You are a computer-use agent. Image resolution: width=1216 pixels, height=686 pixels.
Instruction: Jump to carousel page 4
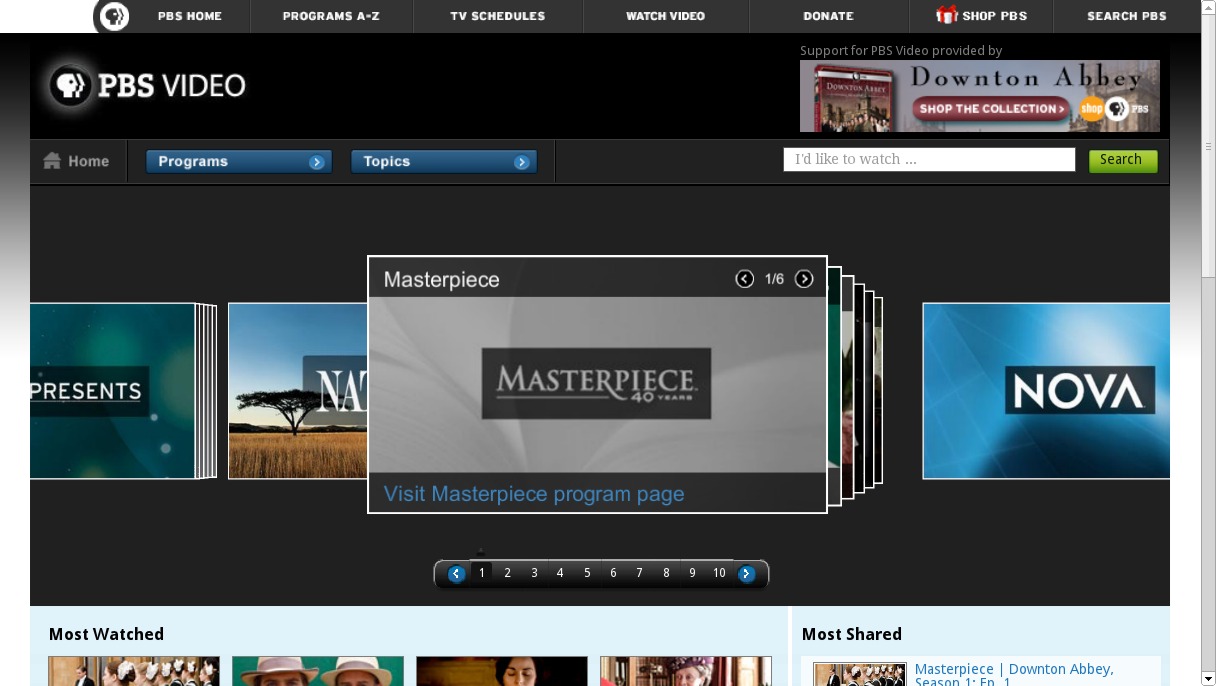560,573
